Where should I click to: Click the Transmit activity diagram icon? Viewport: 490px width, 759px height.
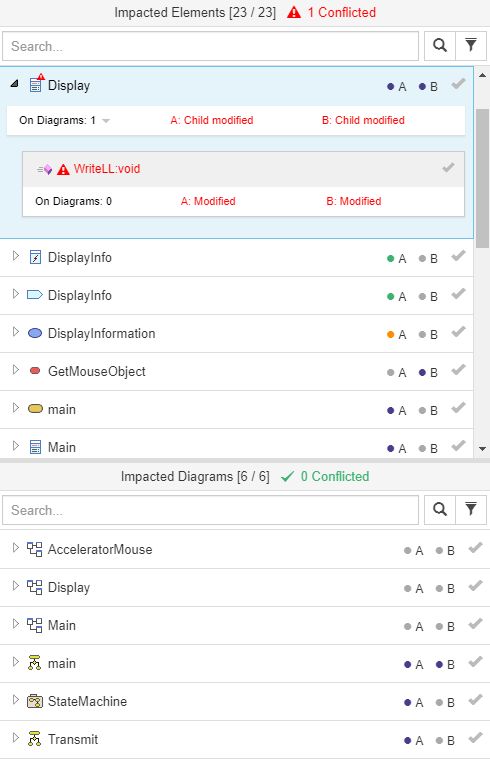tap(34, 739)
